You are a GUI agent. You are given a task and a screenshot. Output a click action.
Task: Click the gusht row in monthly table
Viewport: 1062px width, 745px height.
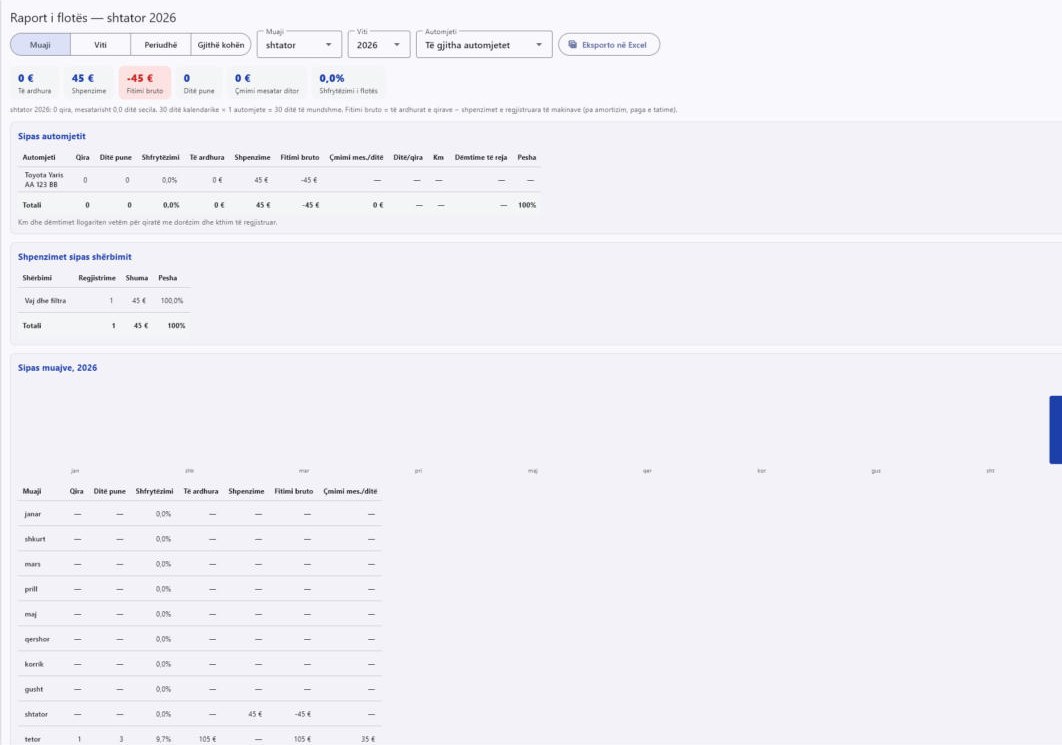[200, 689]
